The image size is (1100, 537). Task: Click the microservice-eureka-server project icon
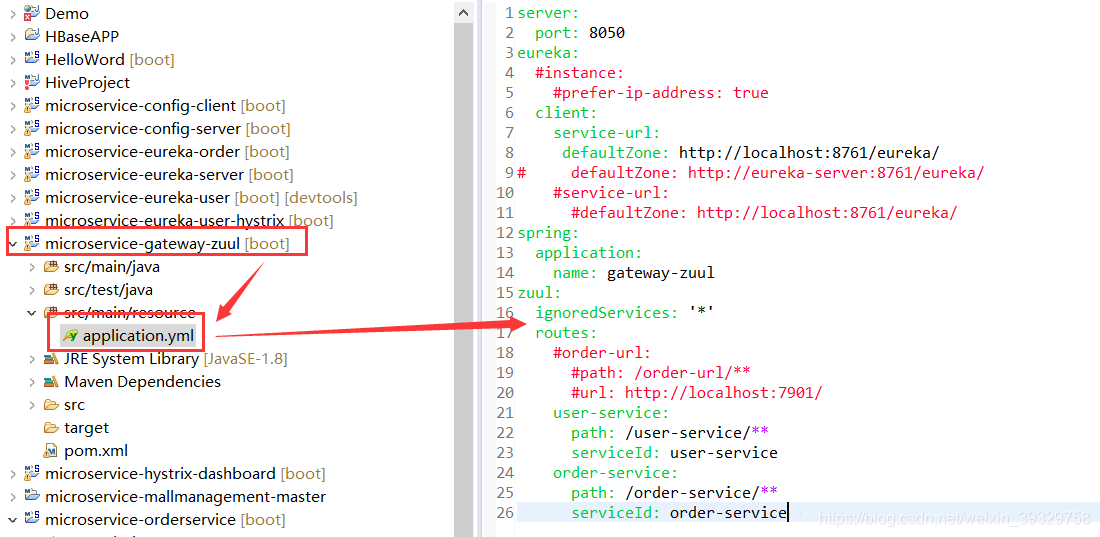pyautogui.click(x=32, y=174)
